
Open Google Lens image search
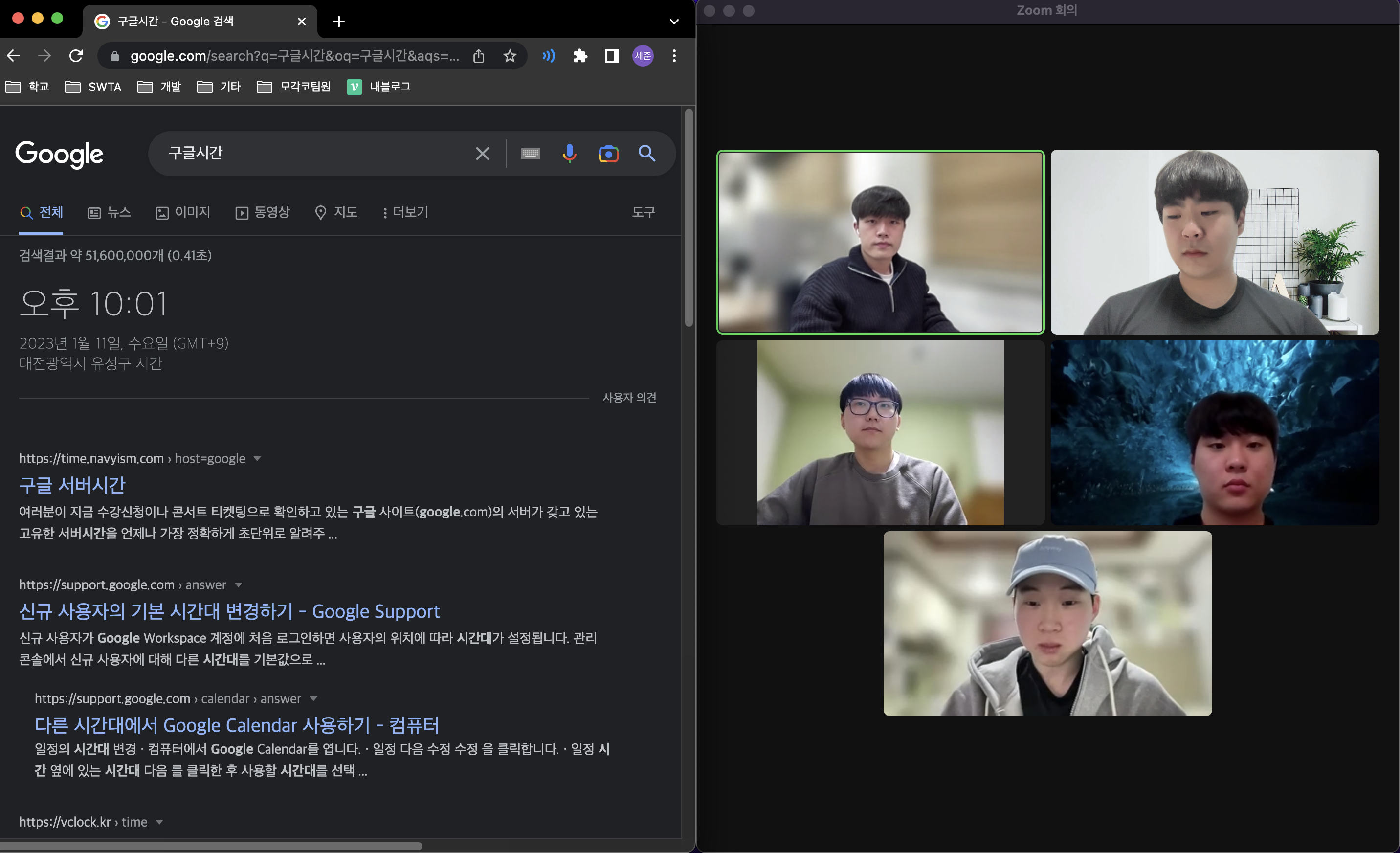click(608, 154)
